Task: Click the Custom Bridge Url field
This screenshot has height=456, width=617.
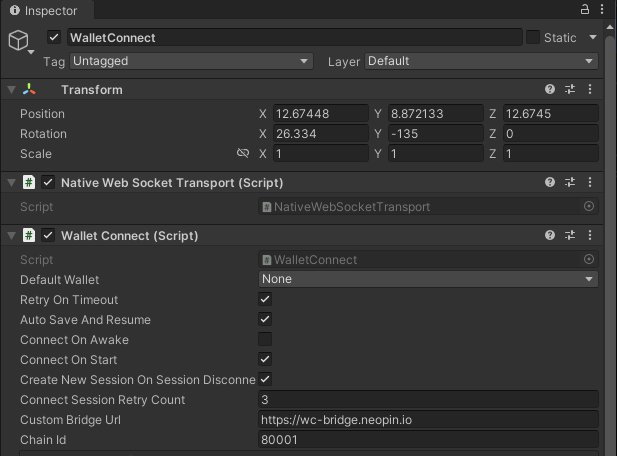Action: 428,420
